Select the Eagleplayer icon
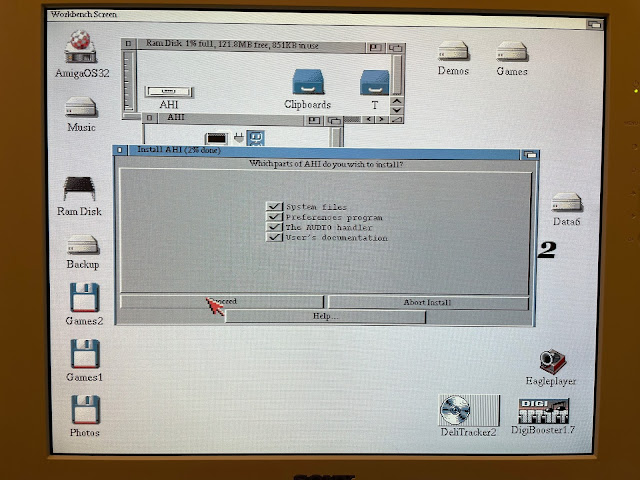Image resolution: width=640 pixels, height=480 pixels. point(552,361)
